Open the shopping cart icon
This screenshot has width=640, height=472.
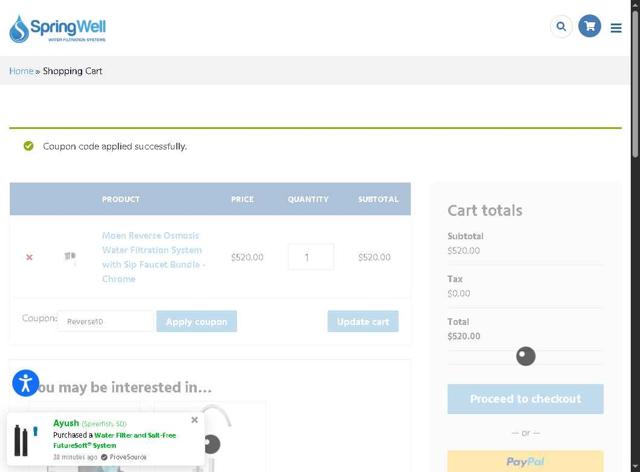coord(589,26)
